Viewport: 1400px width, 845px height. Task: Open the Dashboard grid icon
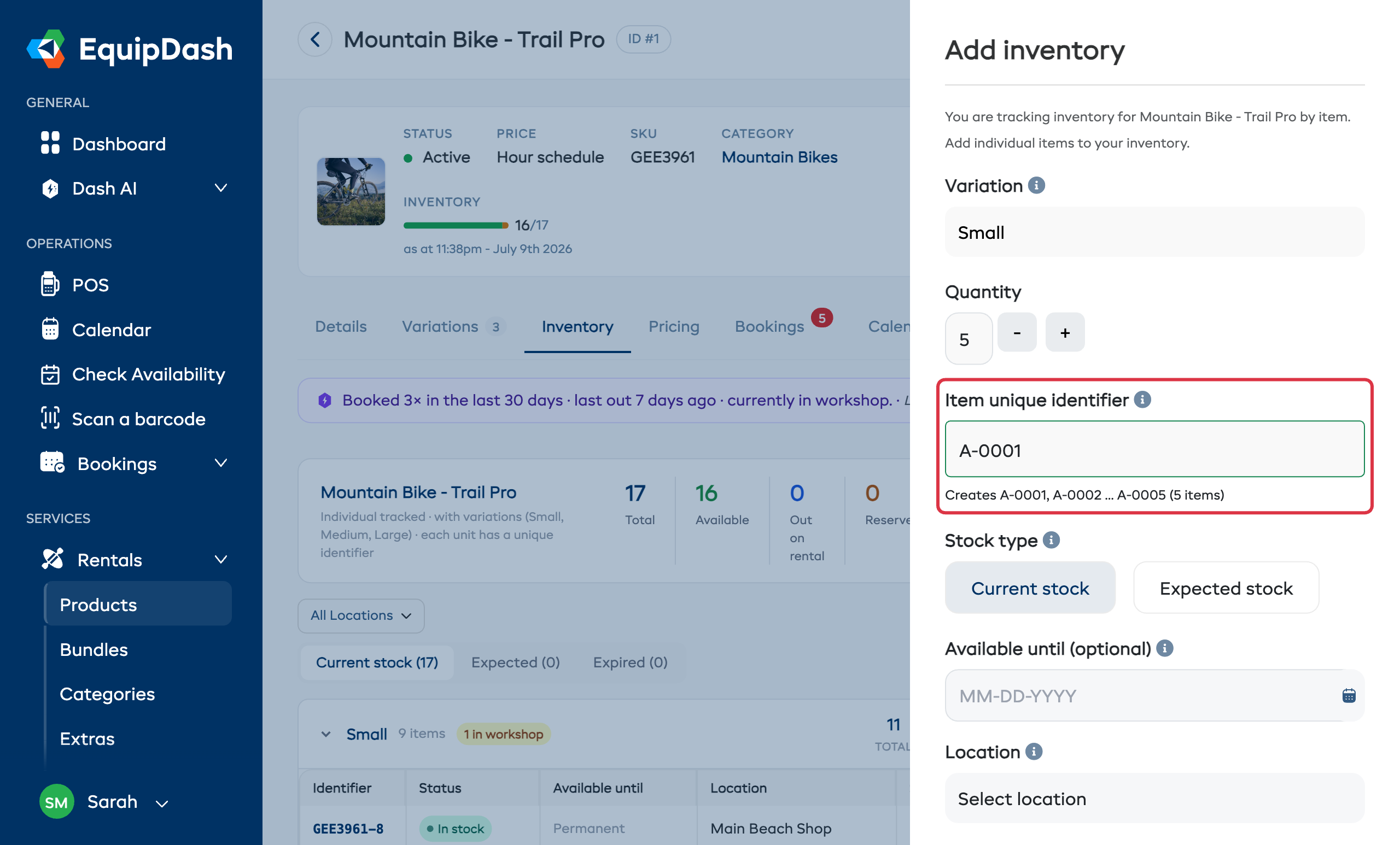click(x=50, y=143)
